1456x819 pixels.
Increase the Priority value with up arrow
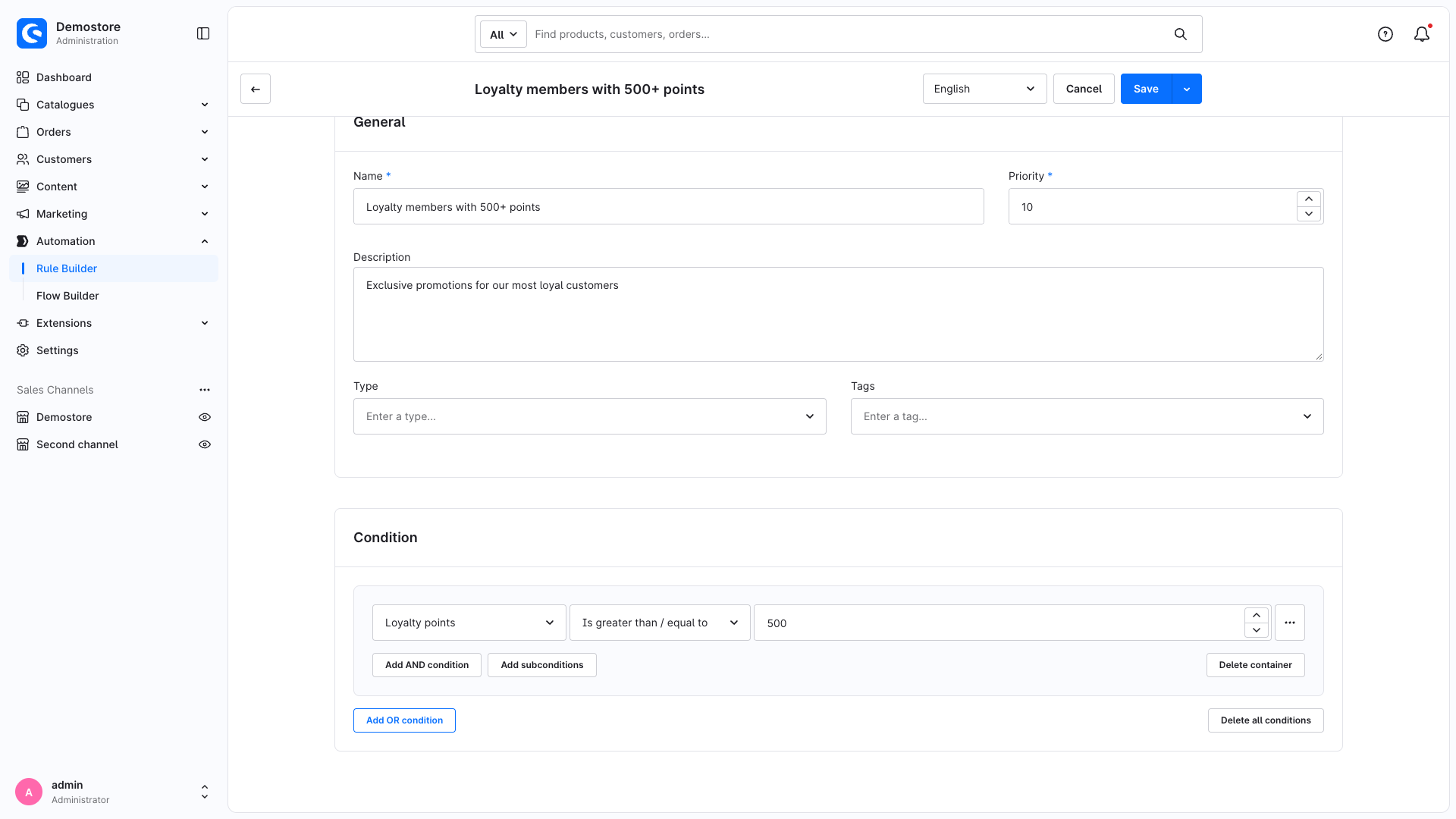(1309, 199)
